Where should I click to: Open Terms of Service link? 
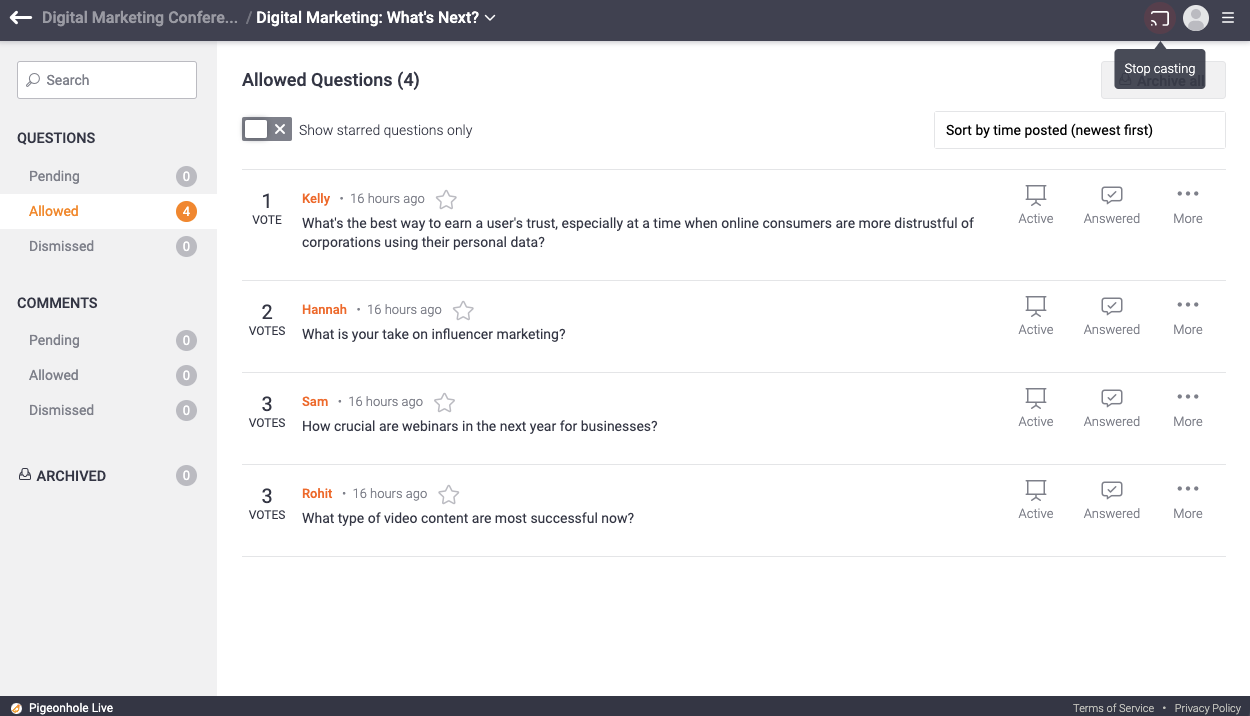1113,708
